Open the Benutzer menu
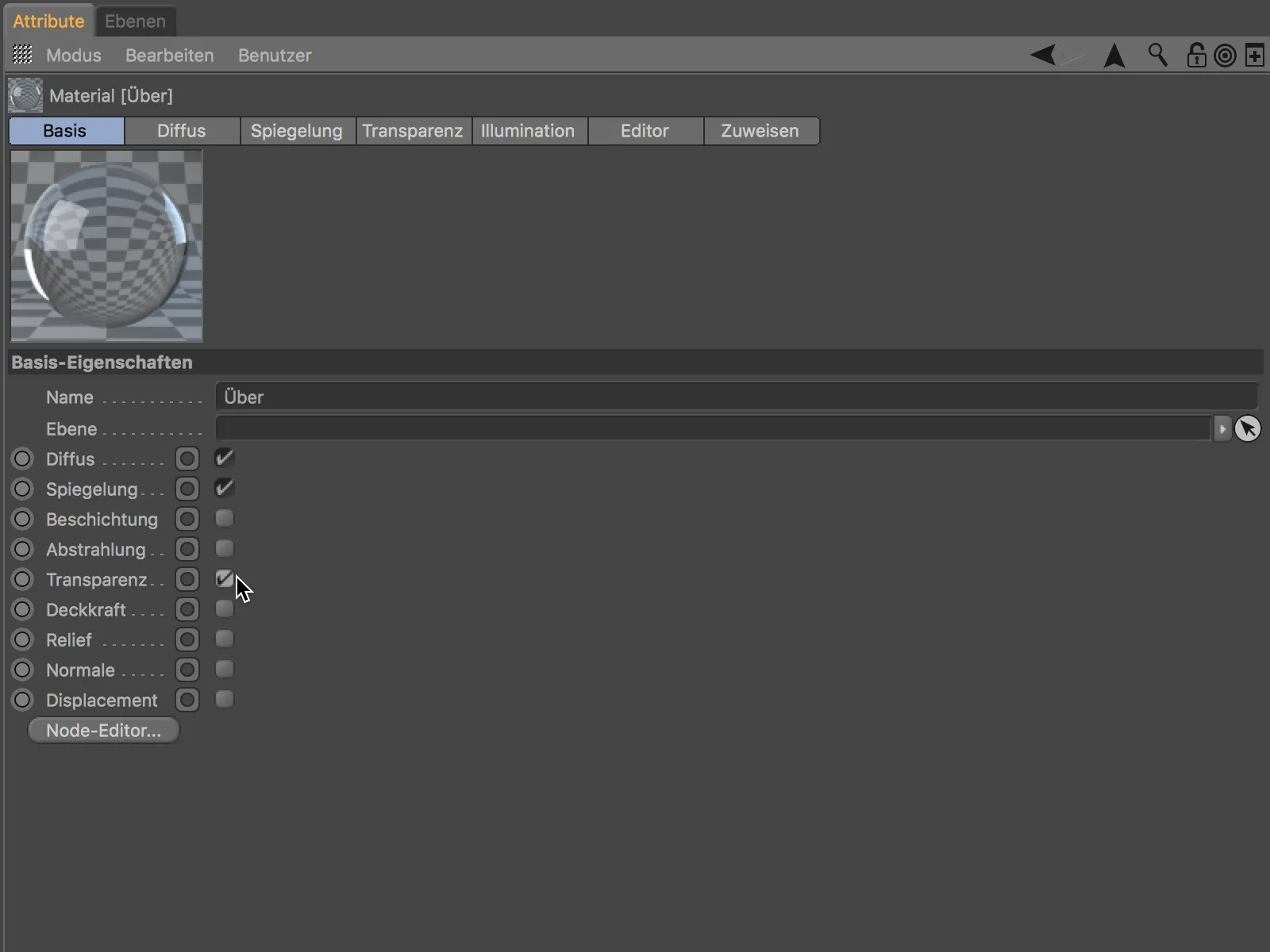This screenshot has width=1270, height=952. [x=275, y=56]
